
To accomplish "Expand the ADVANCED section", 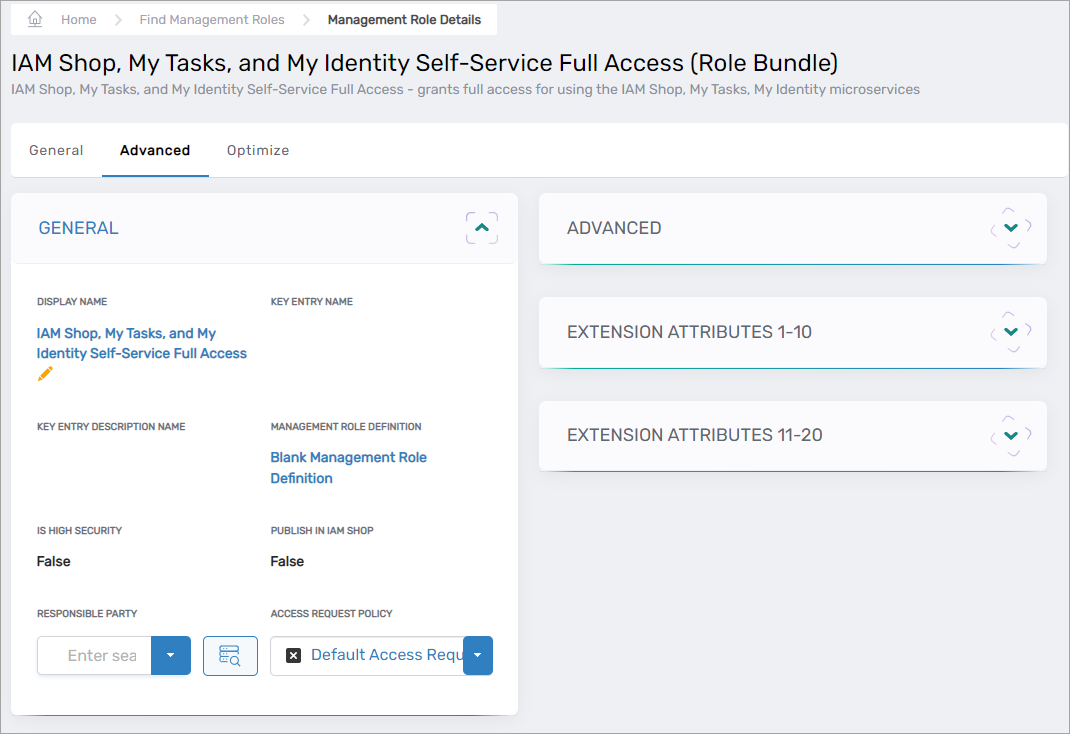I will click(1010, 228).
